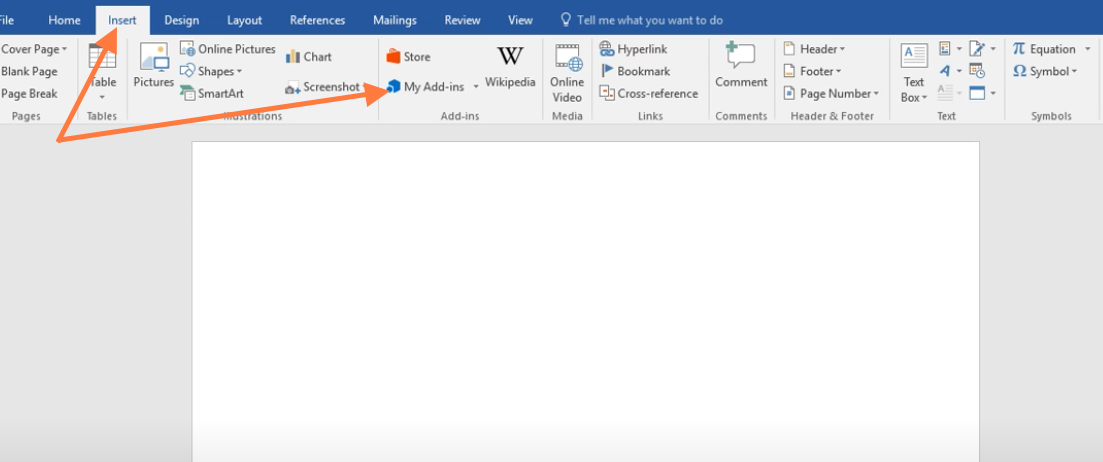Expand the Object dropdown arrow

[993, 93]
